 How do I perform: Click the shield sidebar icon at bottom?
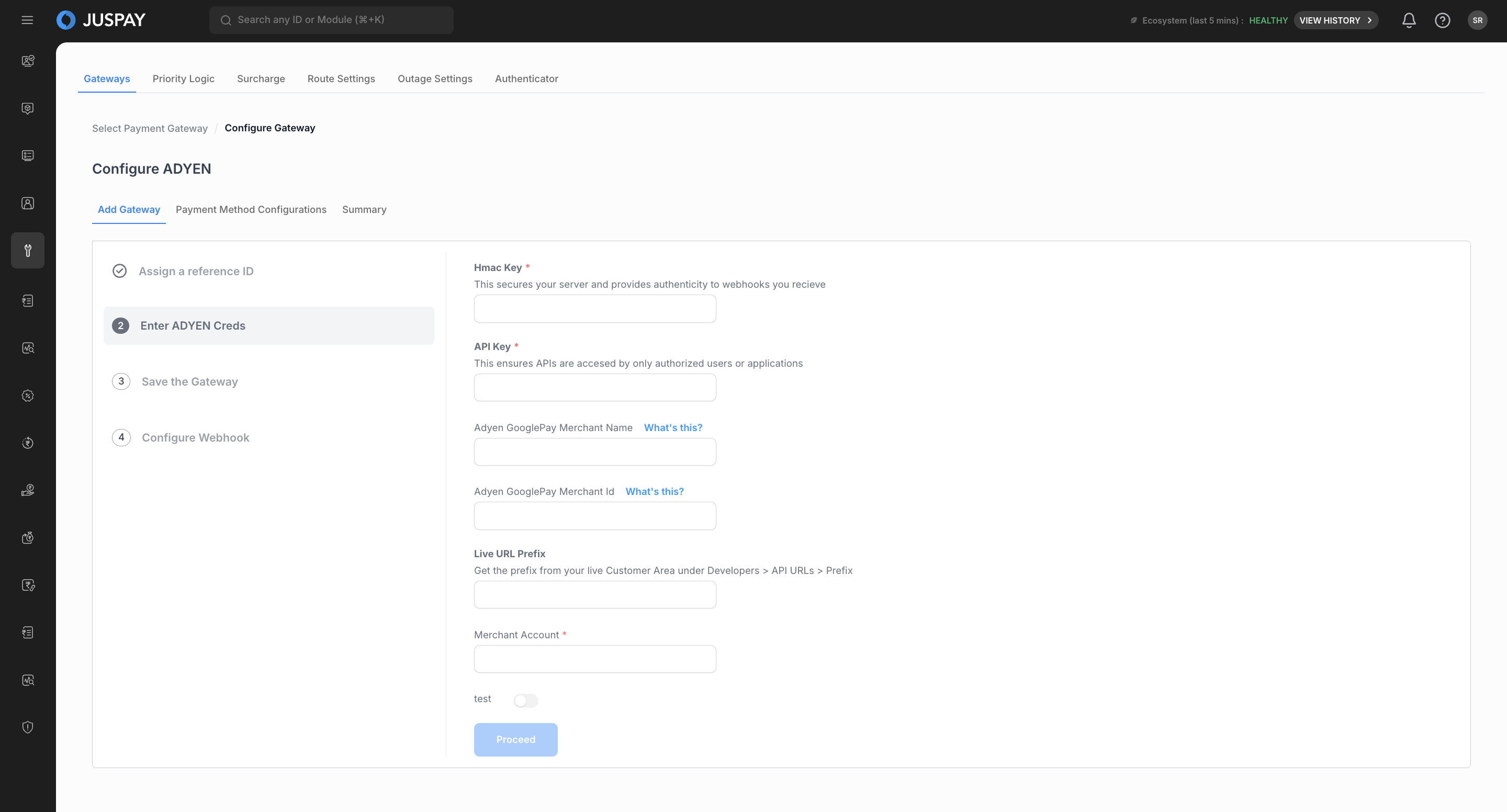28,727
